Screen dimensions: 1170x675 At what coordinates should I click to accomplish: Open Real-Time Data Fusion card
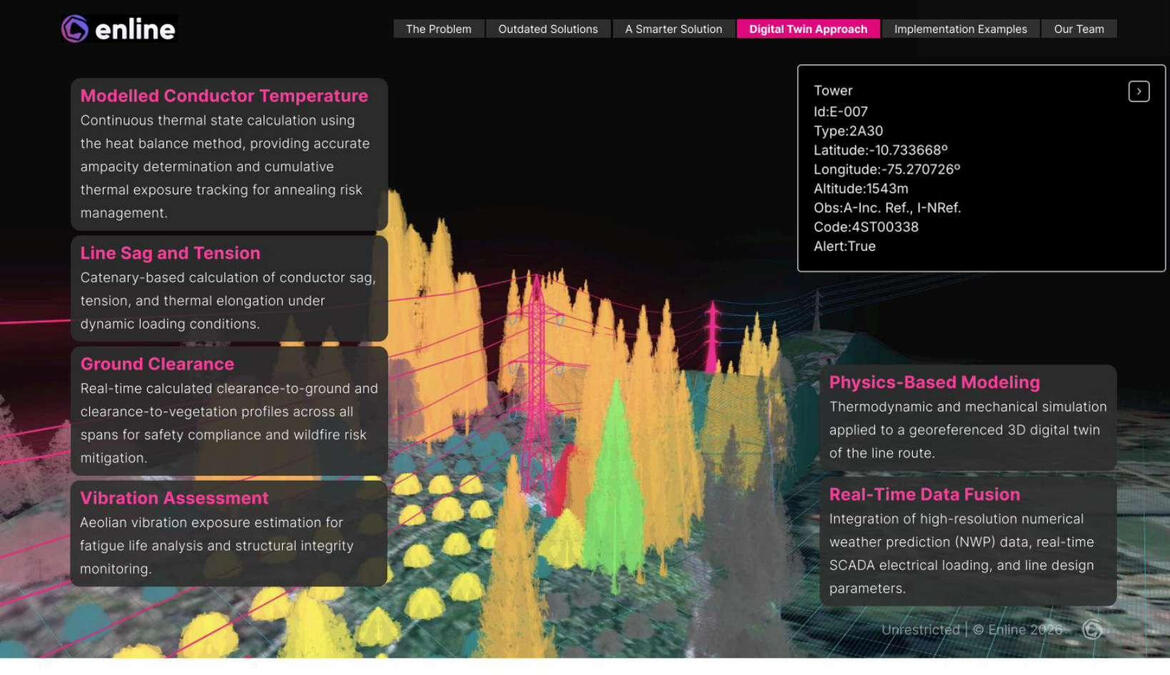968,541
